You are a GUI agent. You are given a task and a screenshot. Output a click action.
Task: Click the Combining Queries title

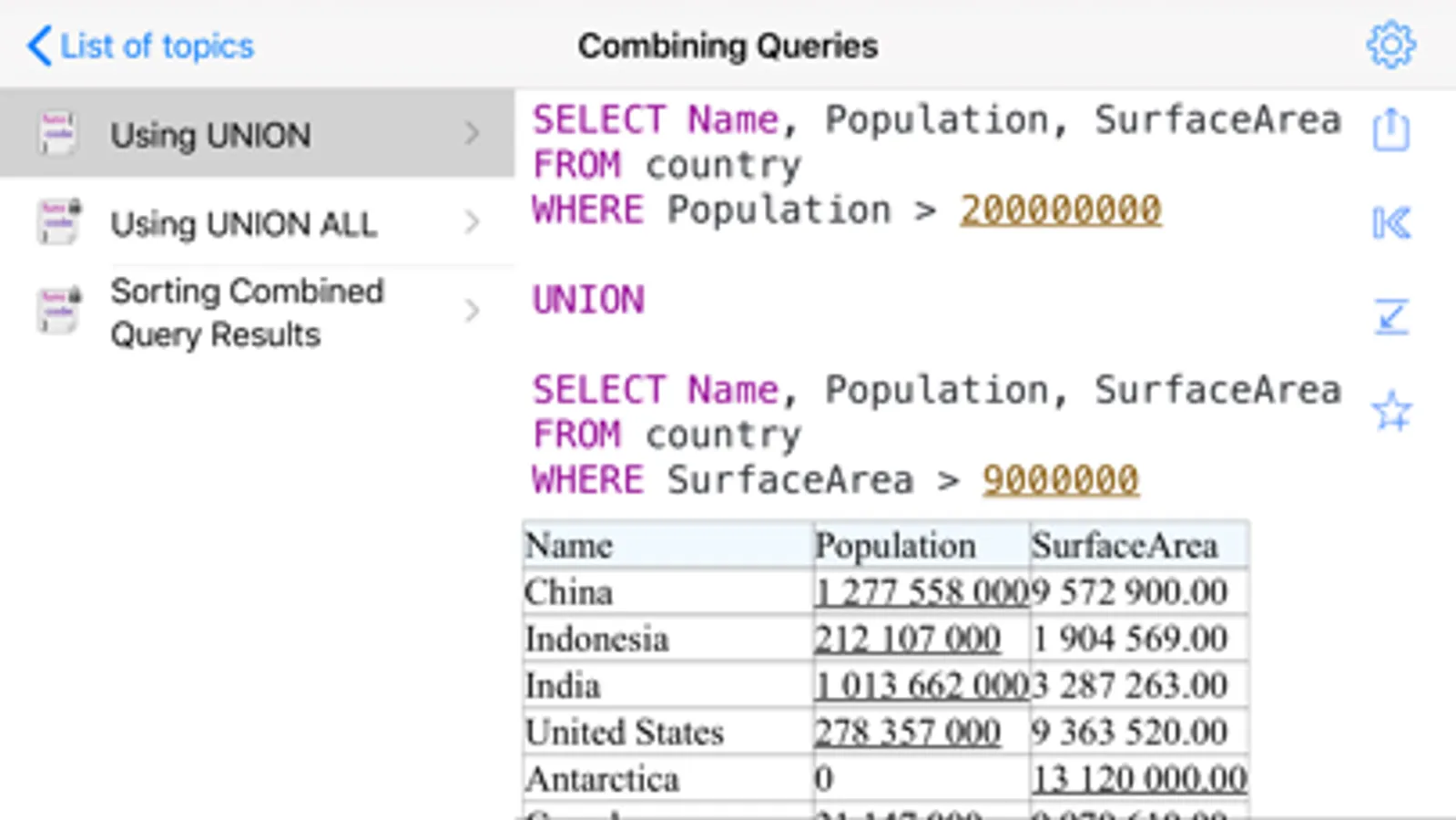728,46
